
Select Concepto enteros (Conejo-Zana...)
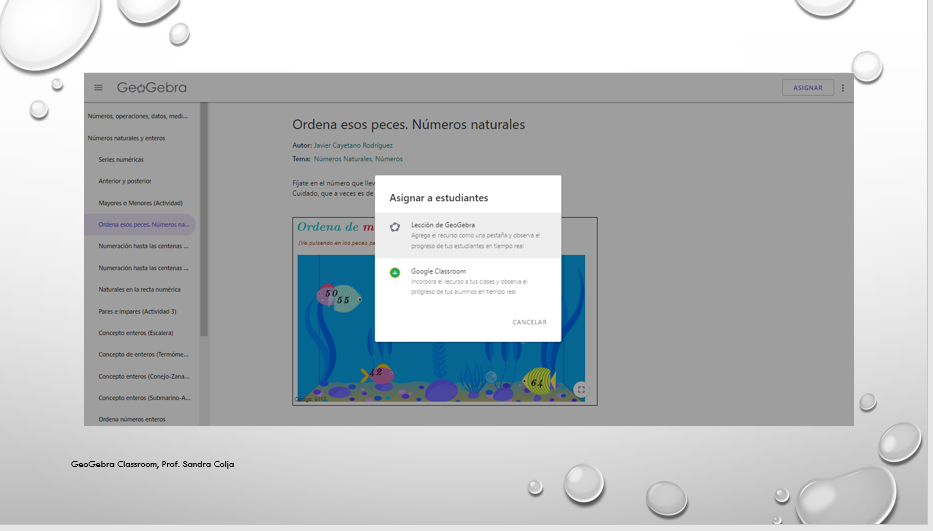click(x=144, y=376)
